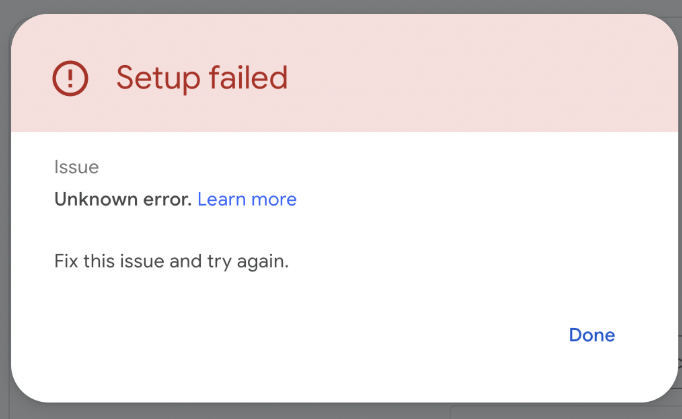This screenshot has height=419, width=682.
Task: Dismiss the Setup failed dialog with Done
Action: pos(592,335)
